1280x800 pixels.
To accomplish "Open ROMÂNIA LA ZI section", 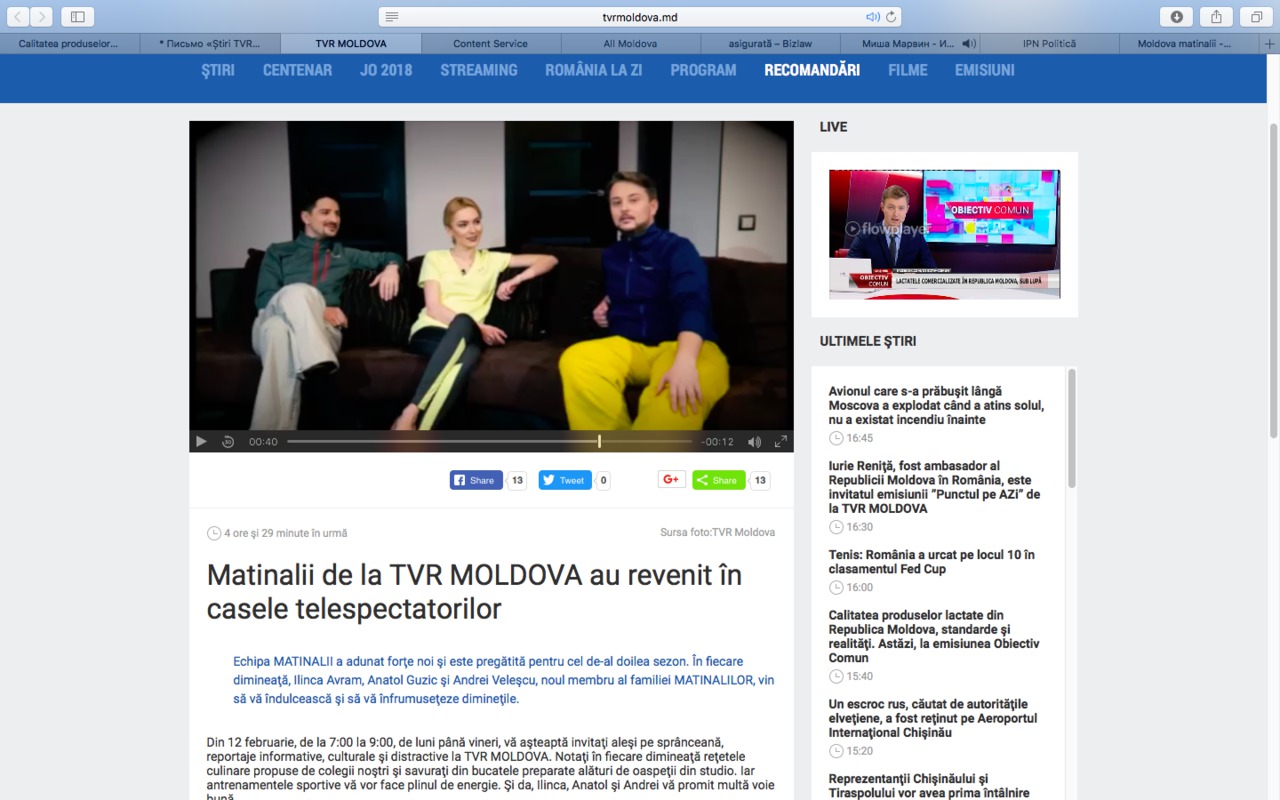I will pos(594,70).
